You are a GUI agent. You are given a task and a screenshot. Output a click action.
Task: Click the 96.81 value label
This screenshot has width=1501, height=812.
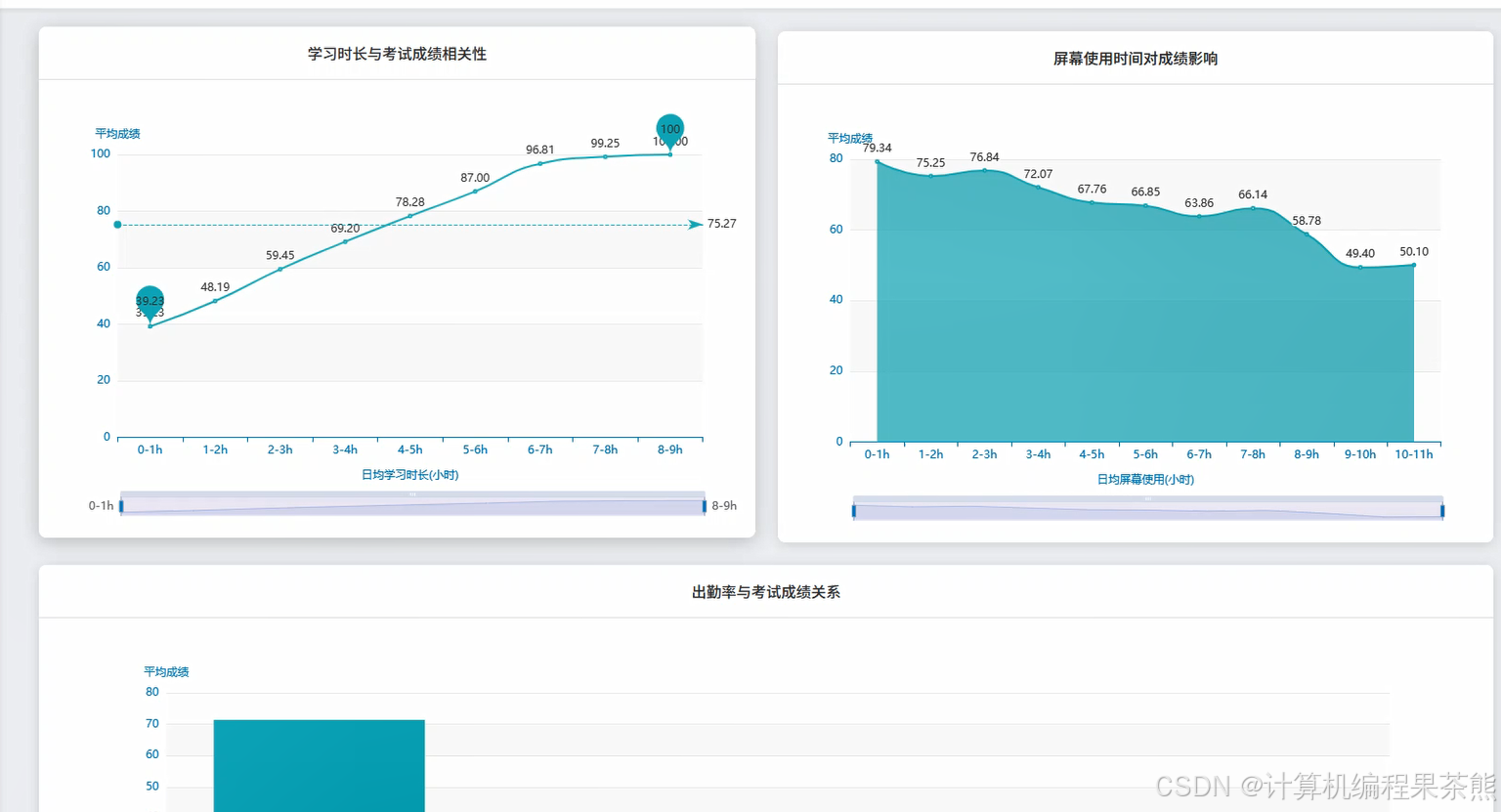pyautogui.click(x=540, y=150)
